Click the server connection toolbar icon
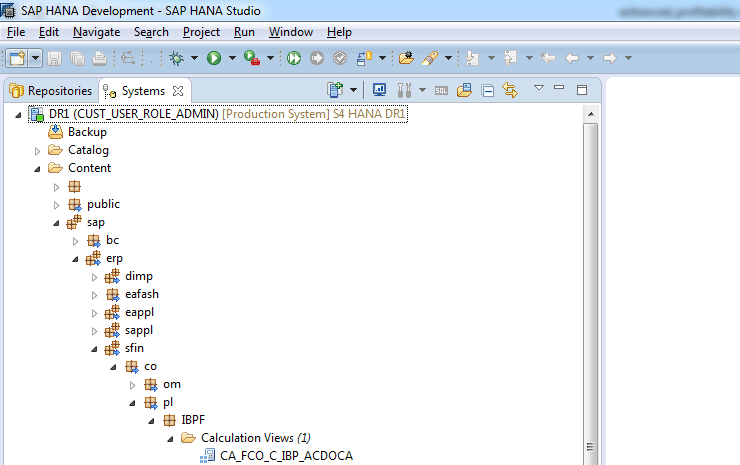 [364, 58]
